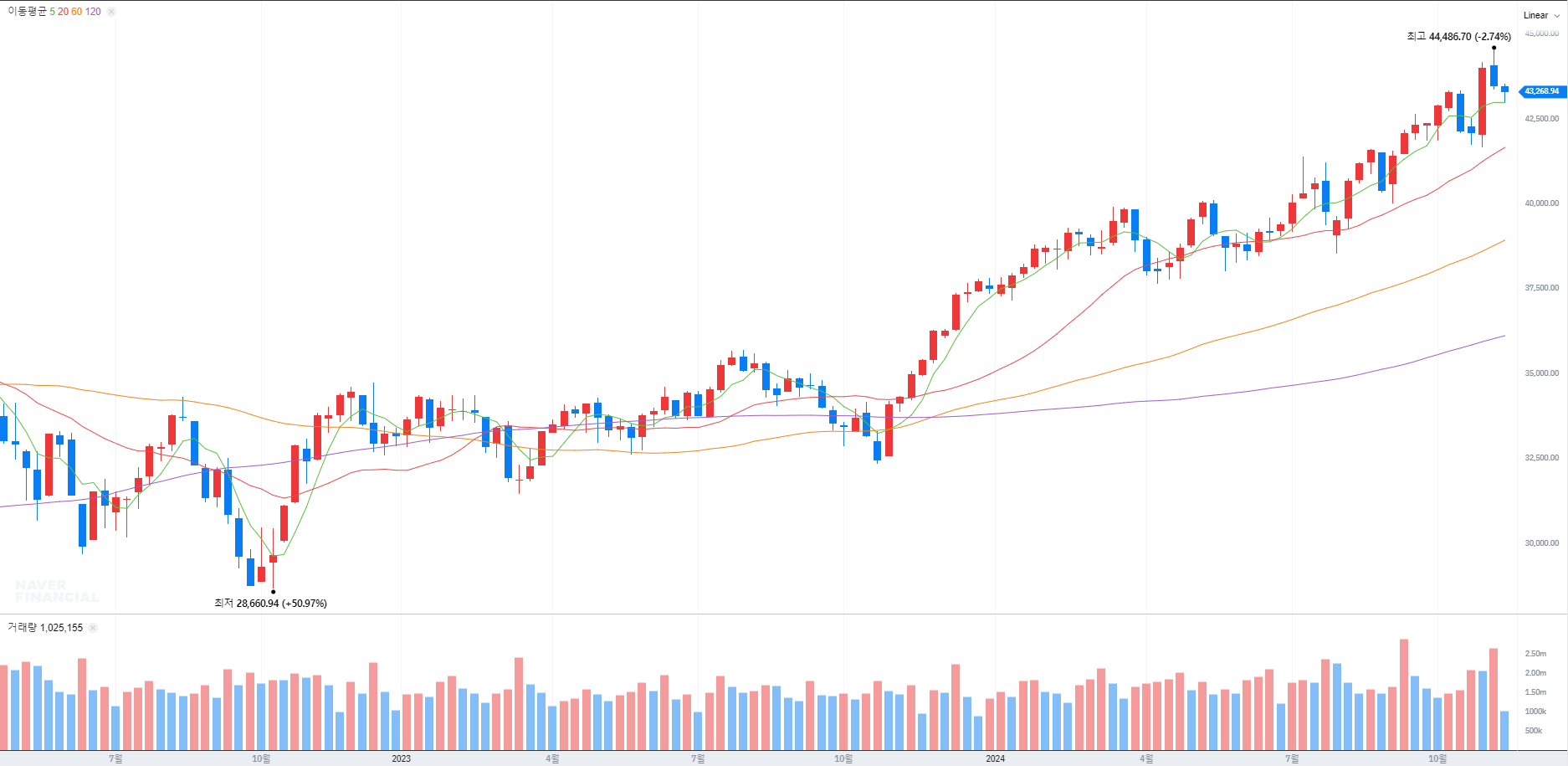Remove the 이동평균 moving average indicator

pos(111,12)
